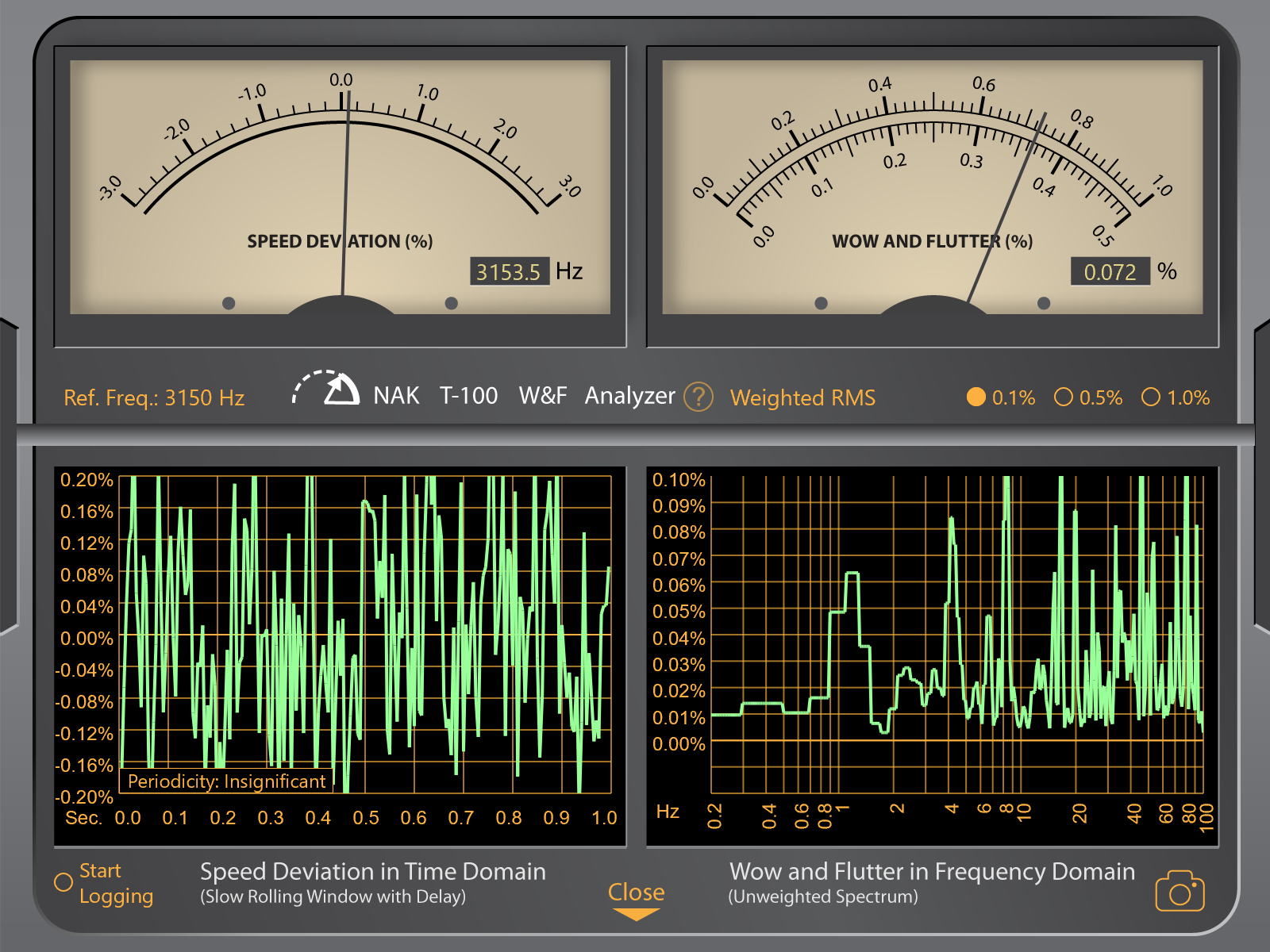Viewport: 1270px width, 952px height.
Task: Click the Ref. Freq.: 3150 Hz setting
Action: [x=154, y=397]
